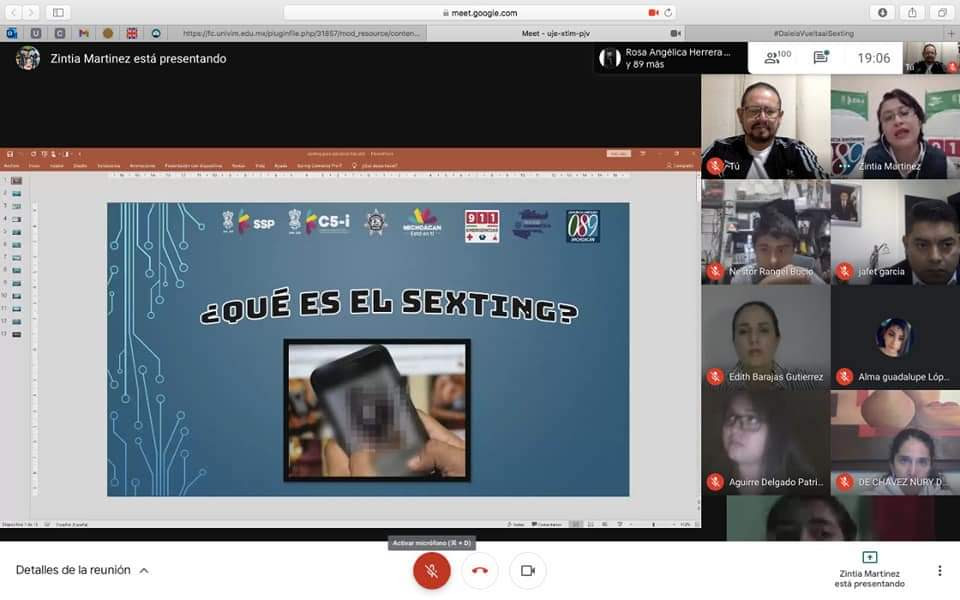Open Safari's downloads button
The height and width of the screenshot is (600, 960).
(x=882, y=12)
